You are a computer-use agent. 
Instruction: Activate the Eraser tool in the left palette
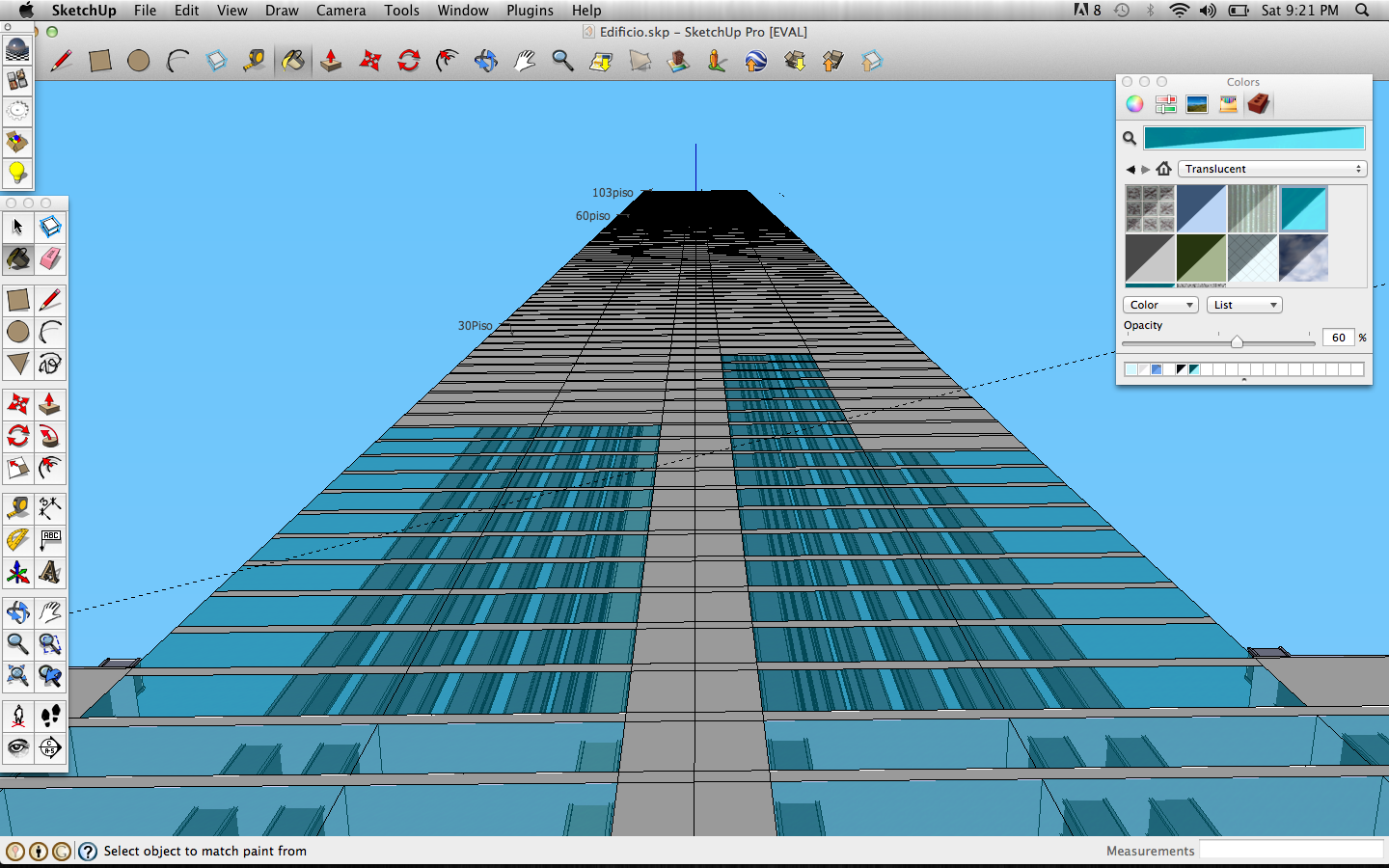[x=50, y=259]
